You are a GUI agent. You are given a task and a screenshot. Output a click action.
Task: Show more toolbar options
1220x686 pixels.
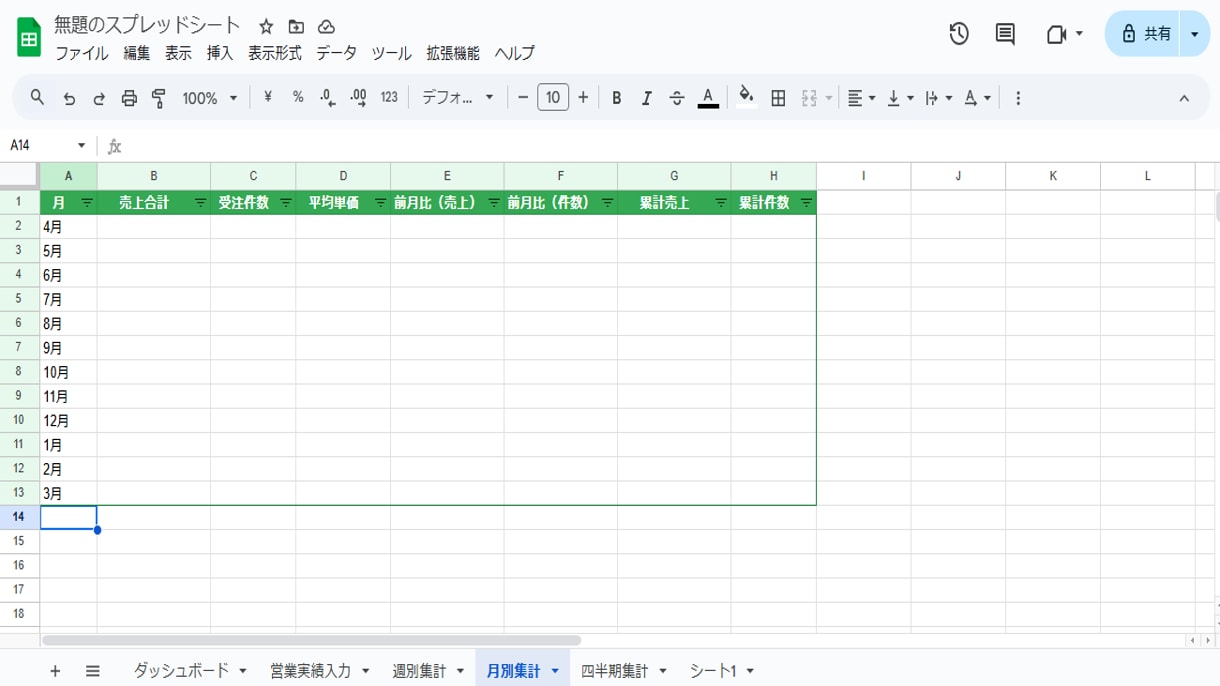[1018, 98]
